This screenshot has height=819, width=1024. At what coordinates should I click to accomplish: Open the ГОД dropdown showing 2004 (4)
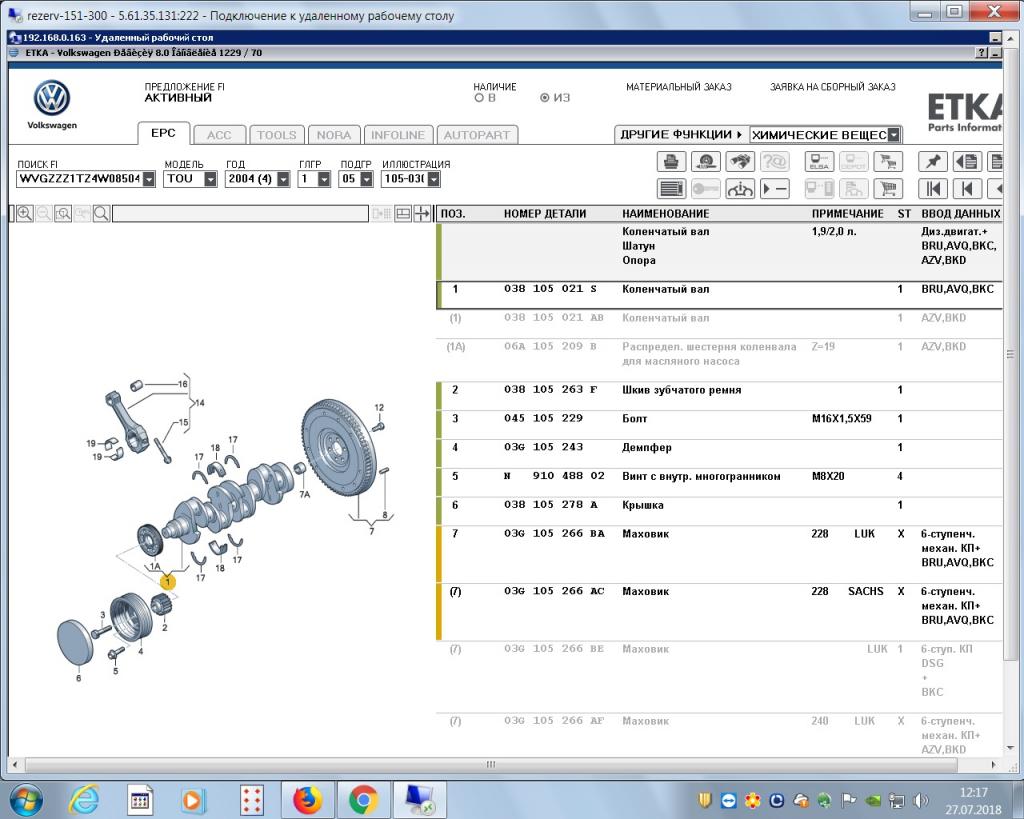[283, 179]
